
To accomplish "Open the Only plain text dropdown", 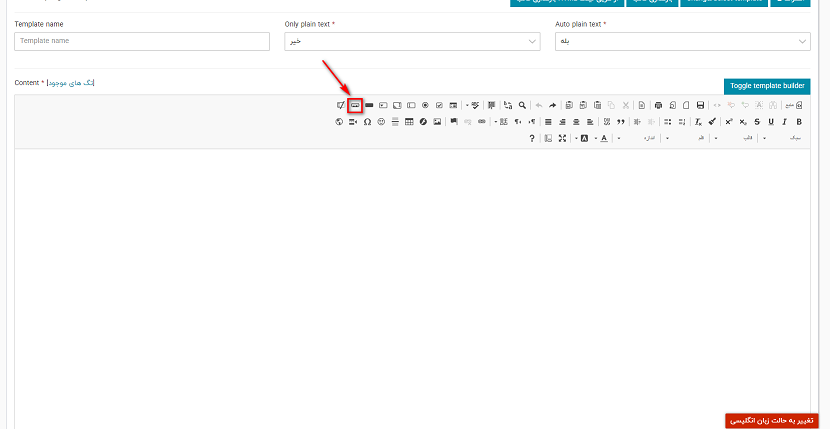I will coord(412,41).
